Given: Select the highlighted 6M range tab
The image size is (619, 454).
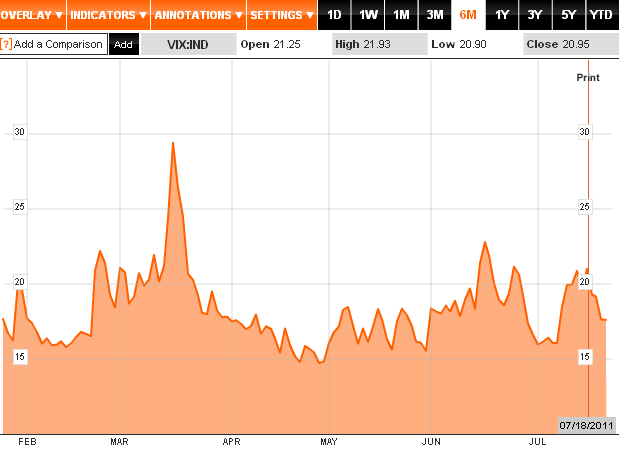Looking at the screenshot, I should tap(467, 15).
